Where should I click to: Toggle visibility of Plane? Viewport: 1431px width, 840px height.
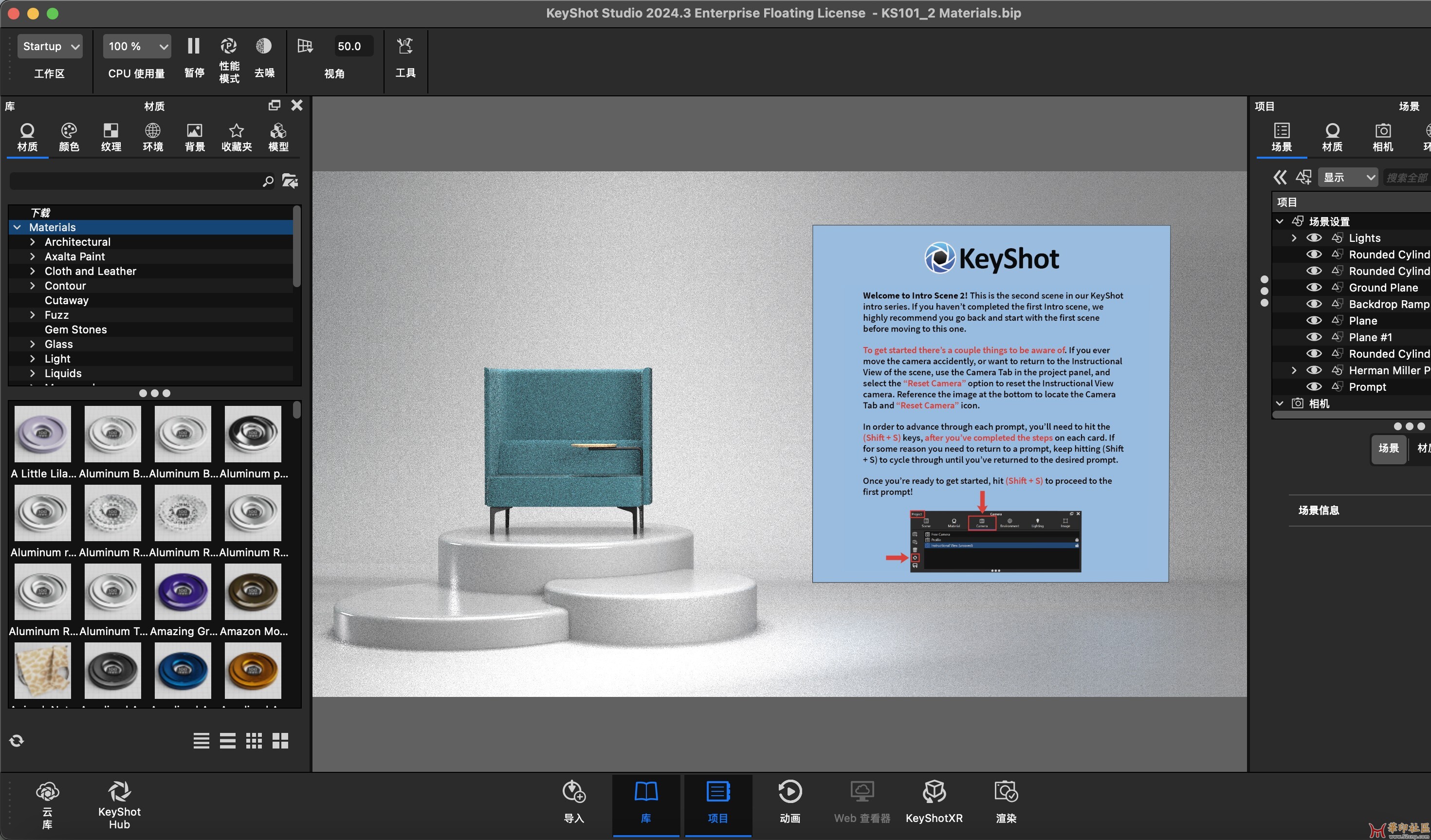pos(1314,320)
